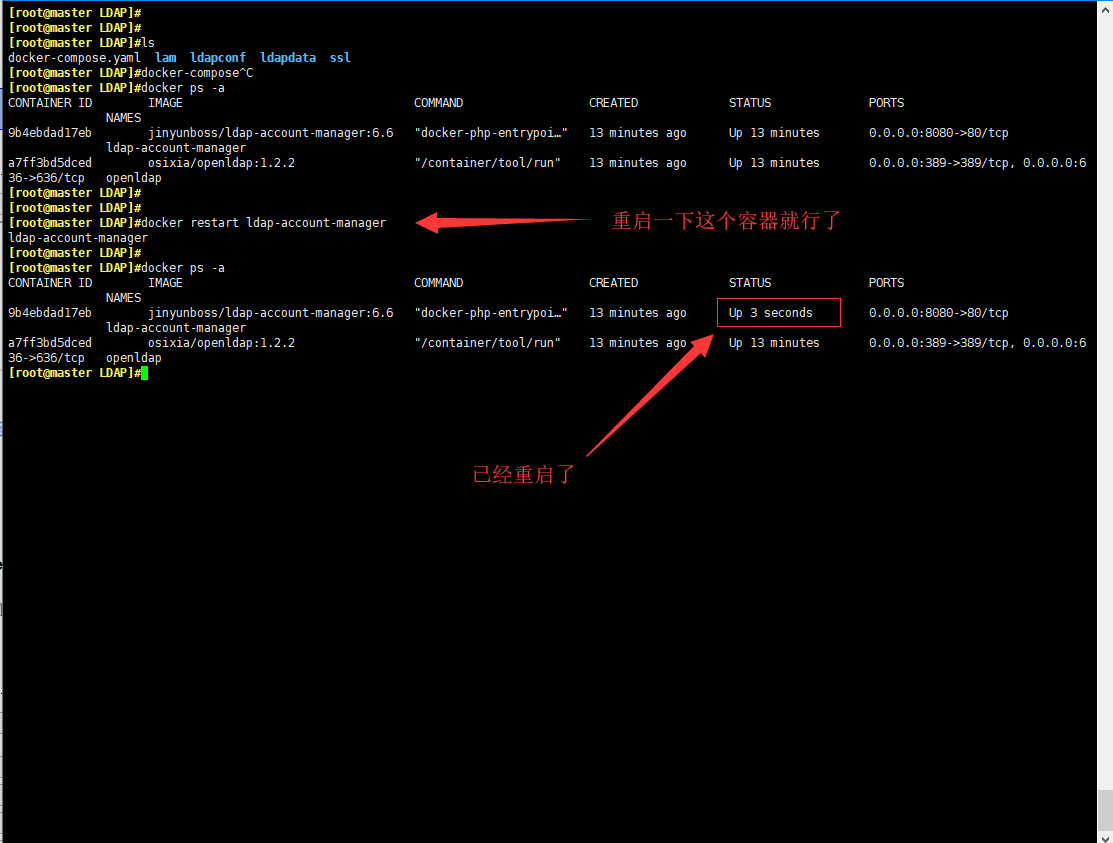
Task: Click the 'docker-compose^C' command text
Action: (x=197, y=72)
